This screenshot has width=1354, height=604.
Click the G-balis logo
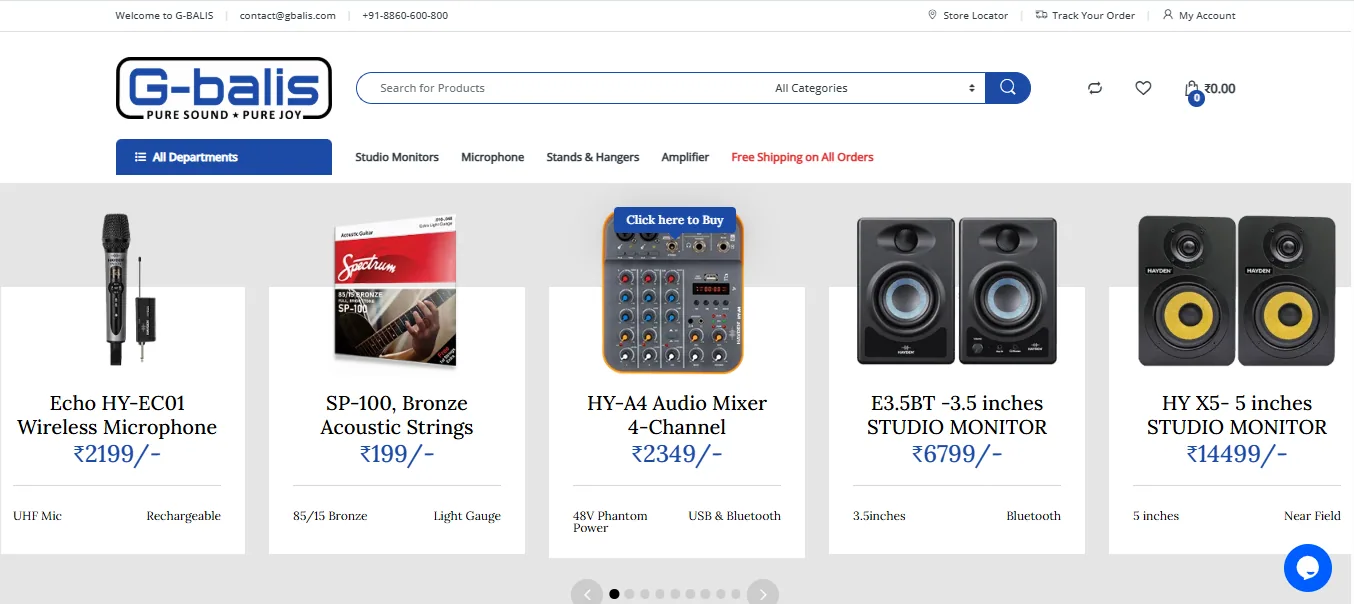[x=224, y=88]
